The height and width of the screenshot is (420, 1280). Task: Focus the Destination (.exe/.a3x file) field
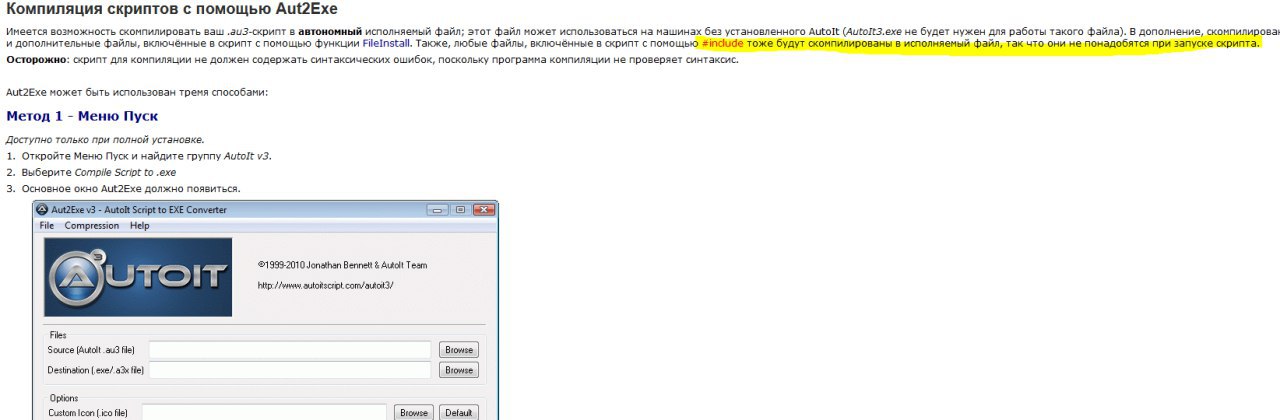point(291,370)
